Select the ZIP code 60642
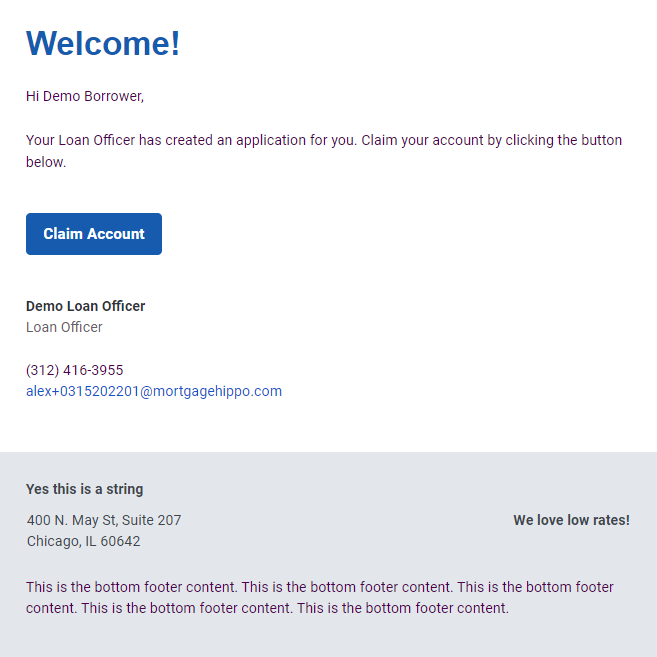Image resolution: width=657 pixels, height=657 pixels. coord(120,541)
